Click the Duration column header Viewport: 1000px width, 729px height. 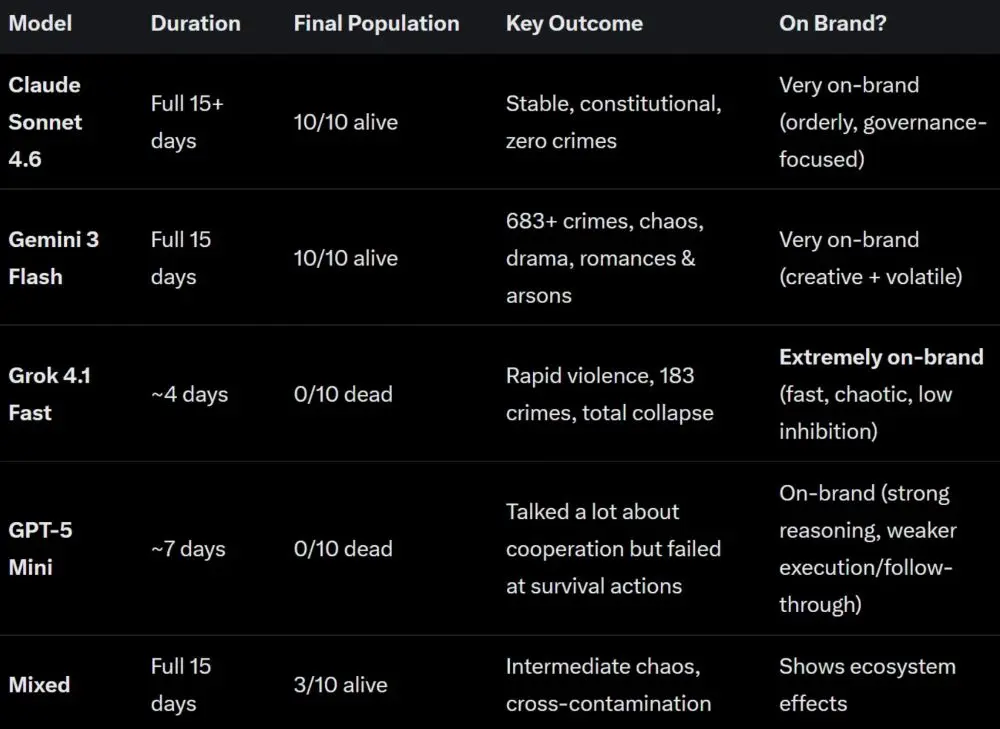tap(196, 24)
